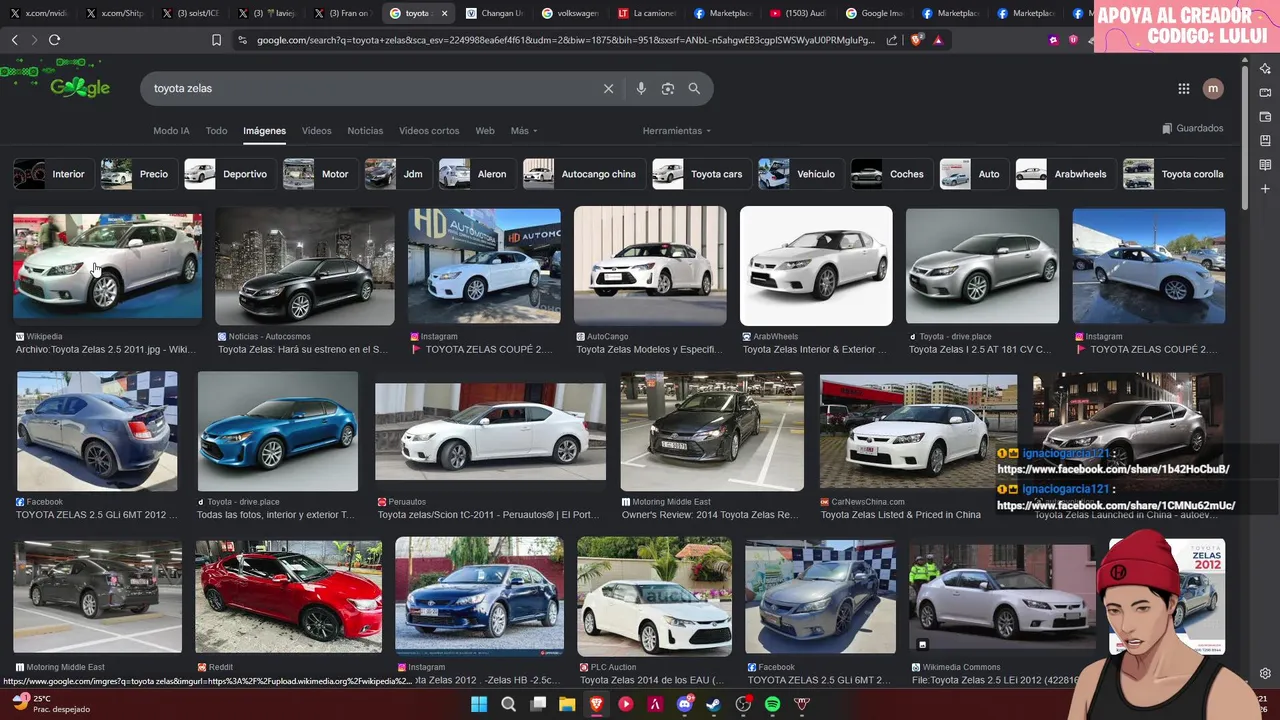The height and width of the screenshot is (720, 1280).
Task: Click the browser address bar URL
Action: point(565,40)
